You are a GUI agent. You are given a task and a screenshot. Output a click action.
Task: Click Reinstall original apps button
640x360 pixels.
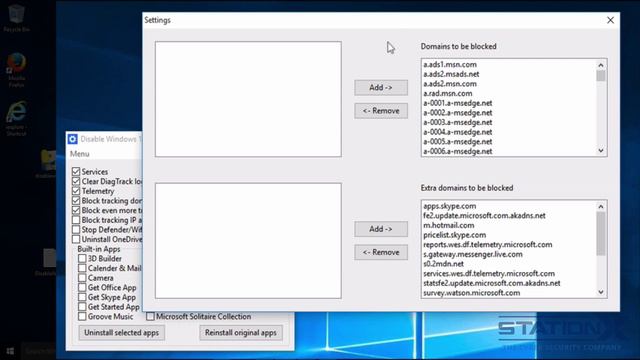241,333
